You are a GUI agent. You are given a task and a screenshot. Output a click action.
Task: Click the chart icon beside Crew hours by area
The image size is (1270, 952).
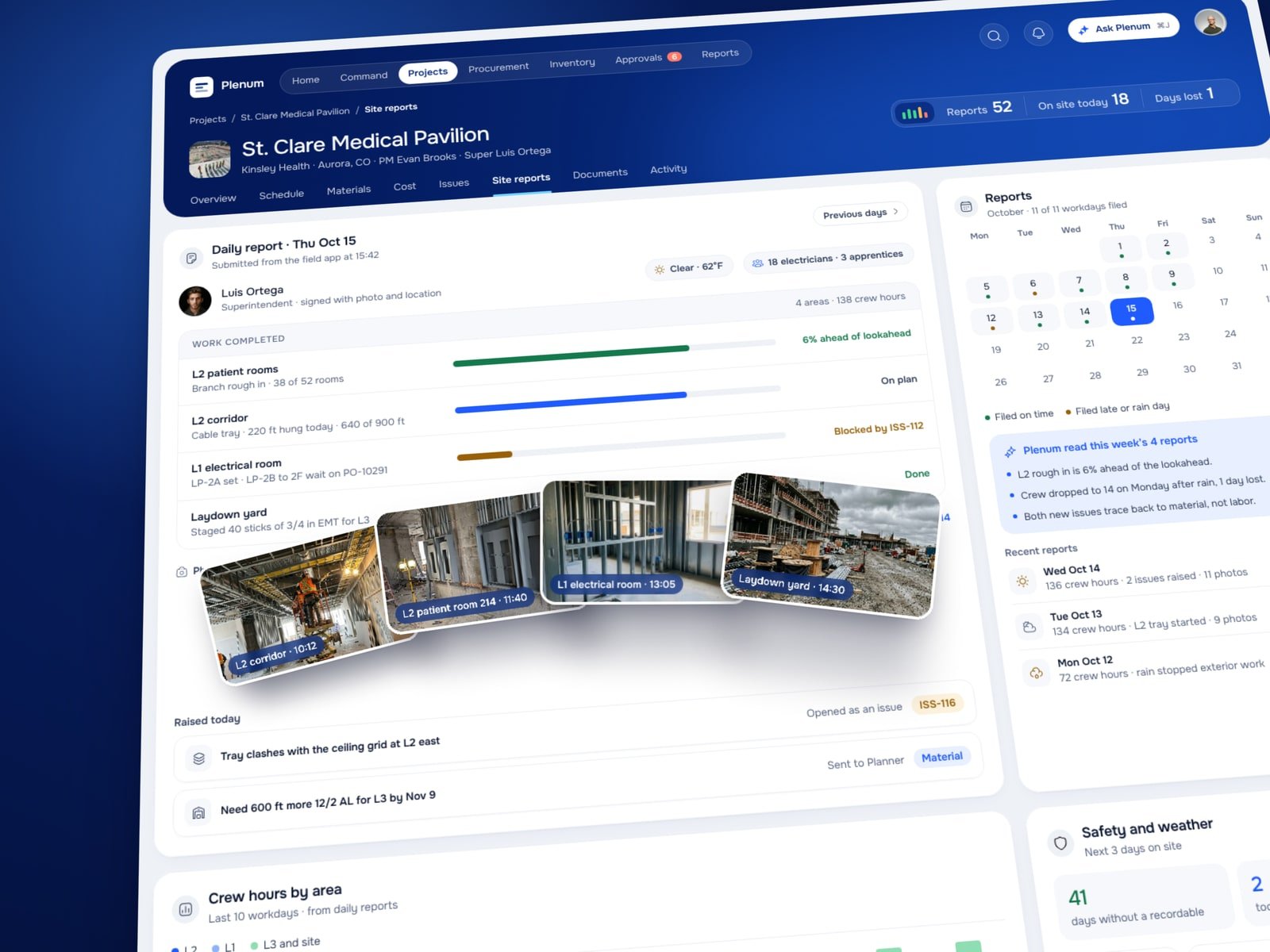(186, 909)
